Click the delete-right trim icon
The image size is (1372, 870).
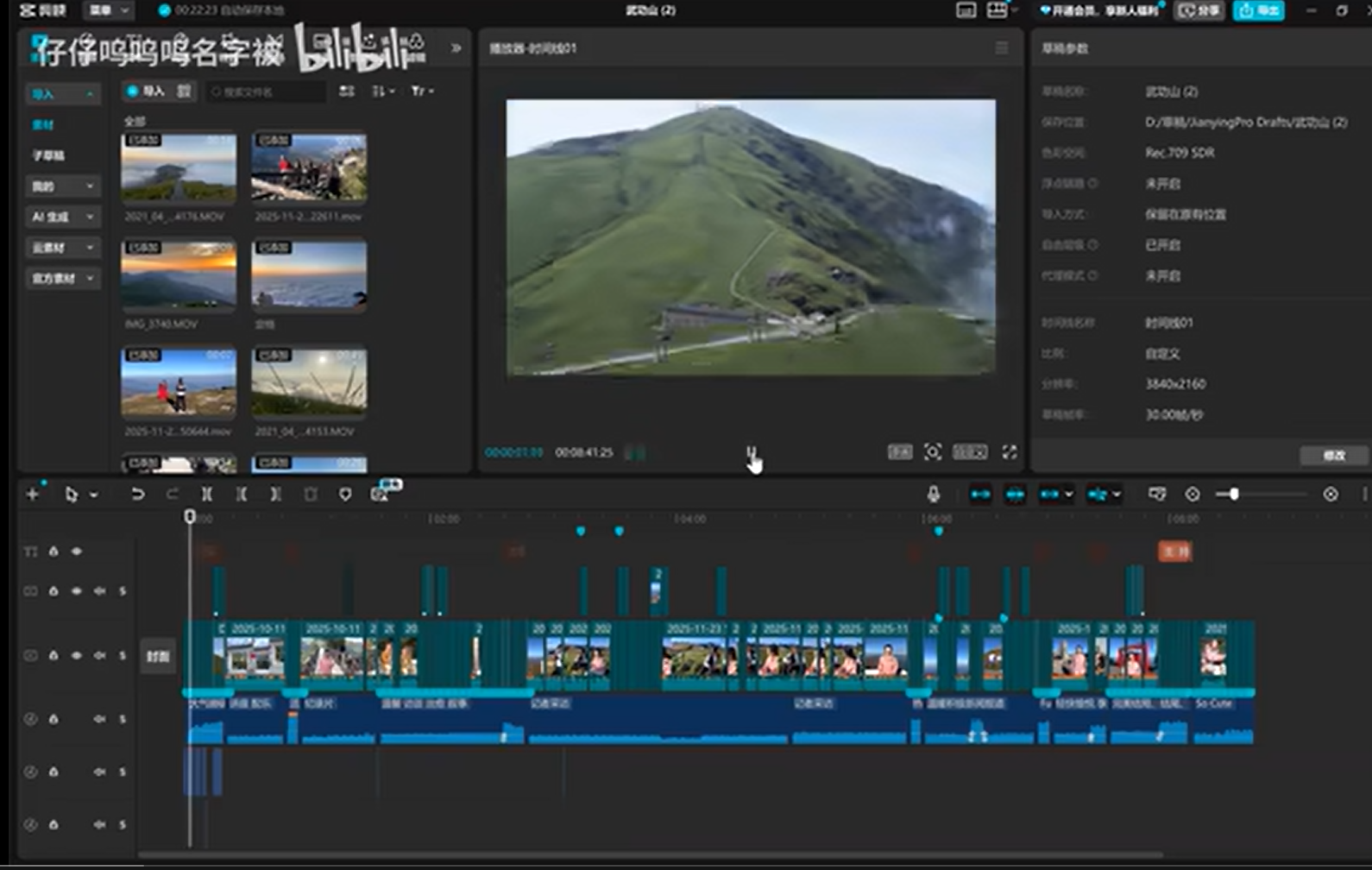pos(275,494)
